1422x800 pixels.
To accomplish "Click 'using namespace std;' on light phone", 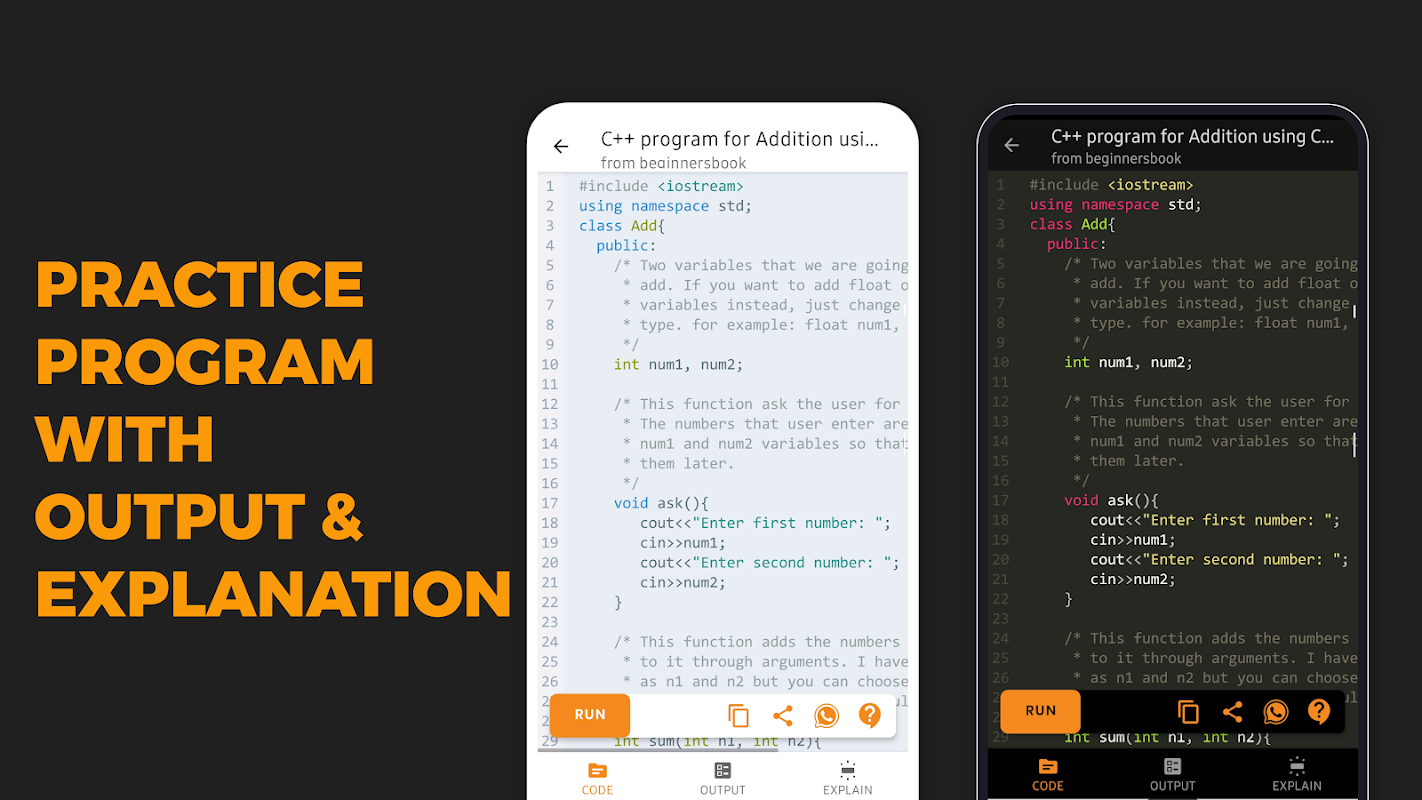I will point(665,206).
